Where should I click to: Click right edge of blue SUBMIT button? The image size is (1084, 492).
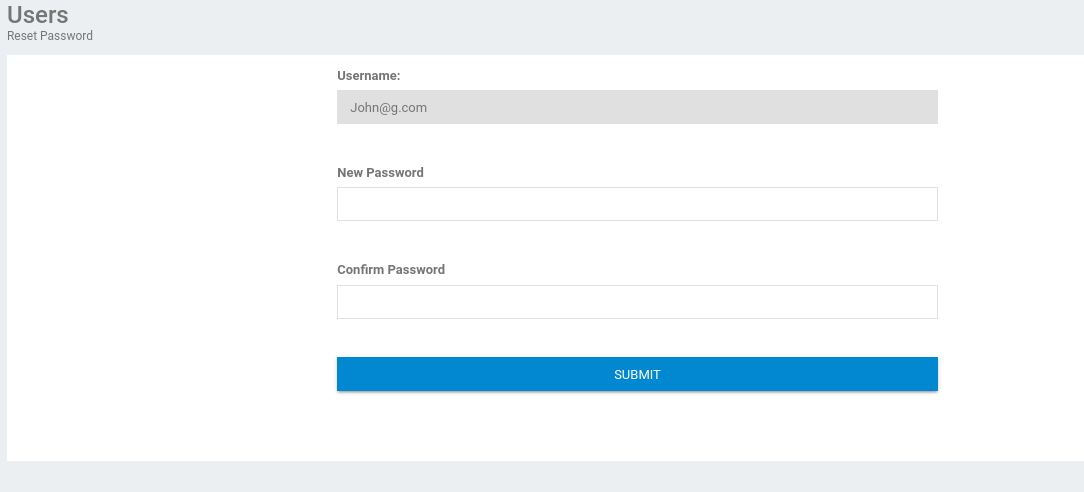point(931,374)
